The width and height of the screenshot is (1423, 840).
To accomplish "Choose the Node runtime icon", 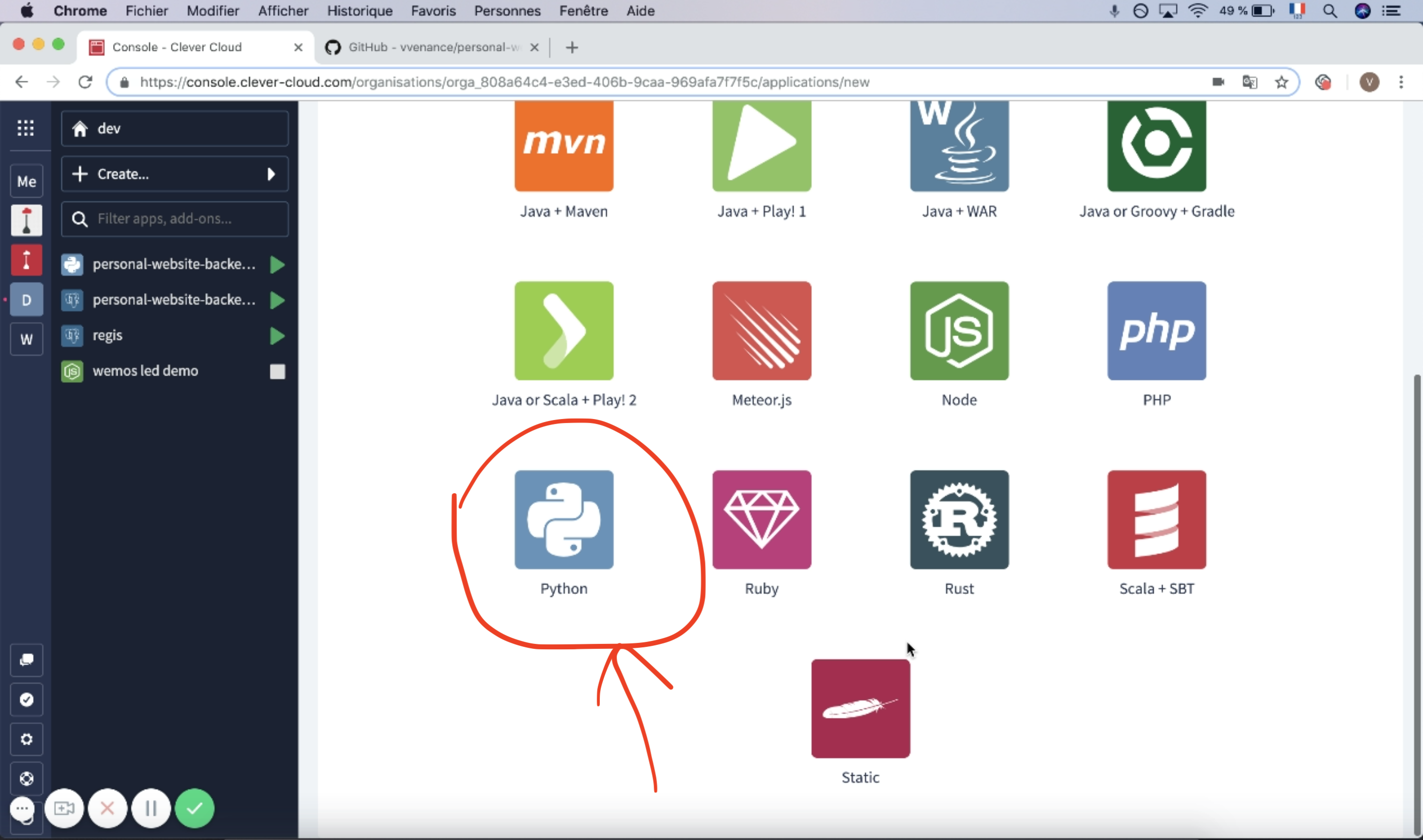I will tap(959, 331).
